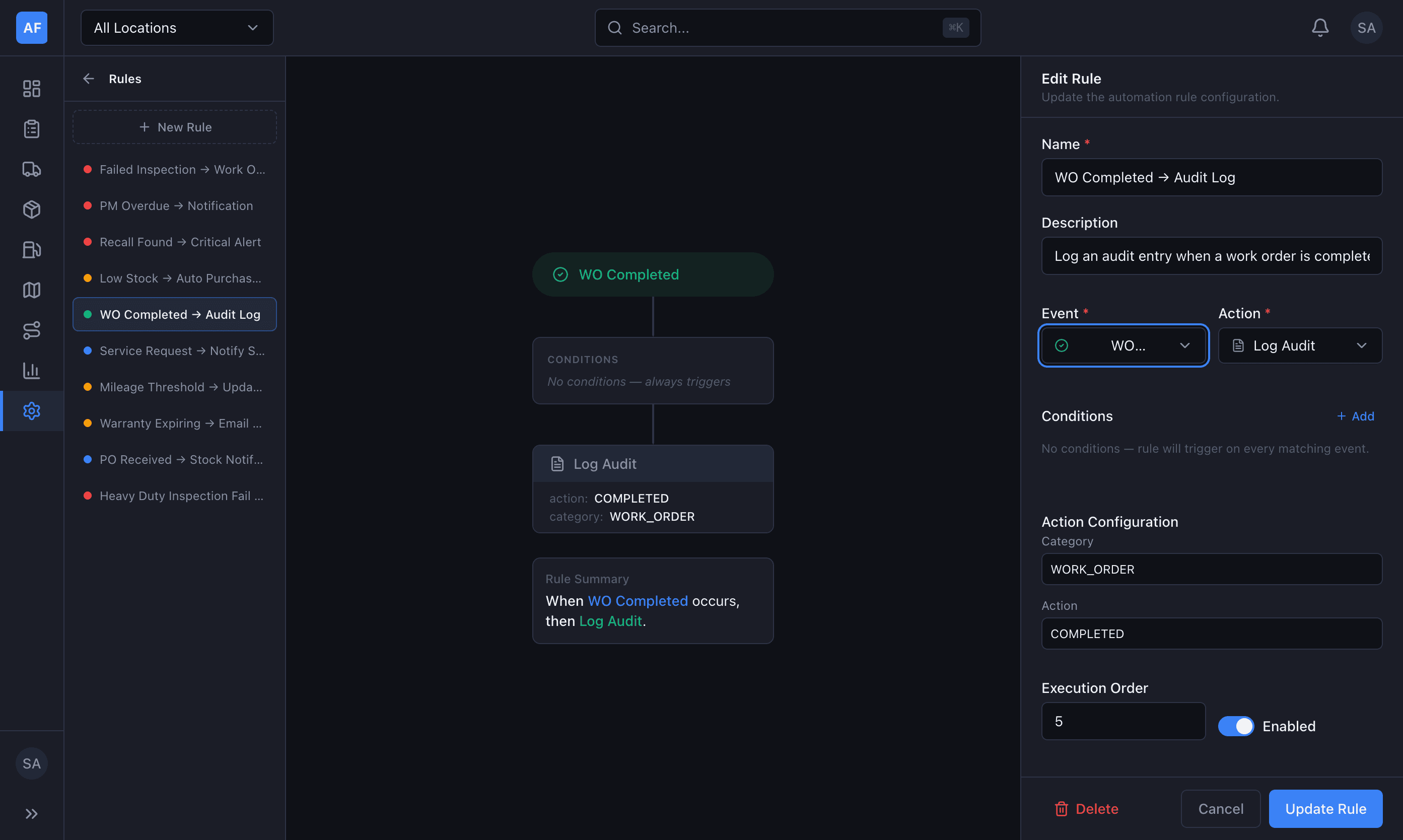Image resolution: width=1403 pixels, height=840 pixels.
Task: Click the Delete button
Action: (x=1086, y=808)
